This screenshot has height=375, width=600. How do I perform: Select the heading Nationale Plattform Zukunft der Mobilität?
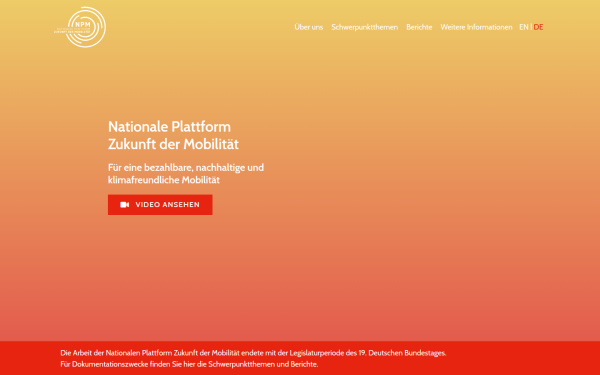tap(173, 135)
